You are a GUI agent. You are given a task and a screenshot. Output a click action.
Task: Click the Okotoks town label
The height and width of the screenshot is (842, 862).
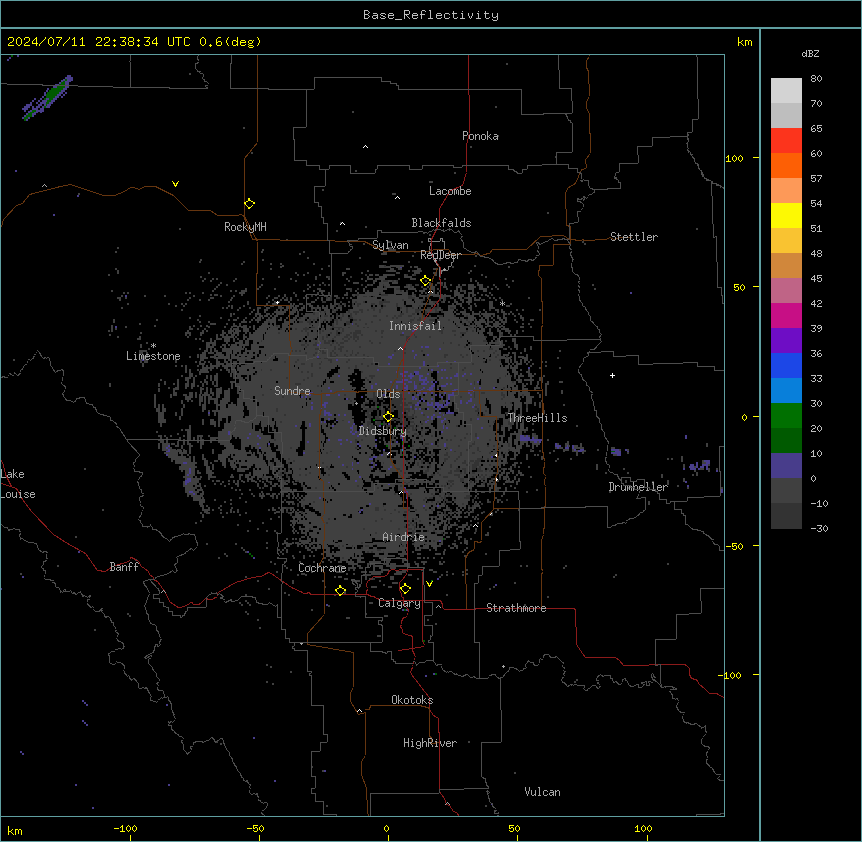point(412,700)
